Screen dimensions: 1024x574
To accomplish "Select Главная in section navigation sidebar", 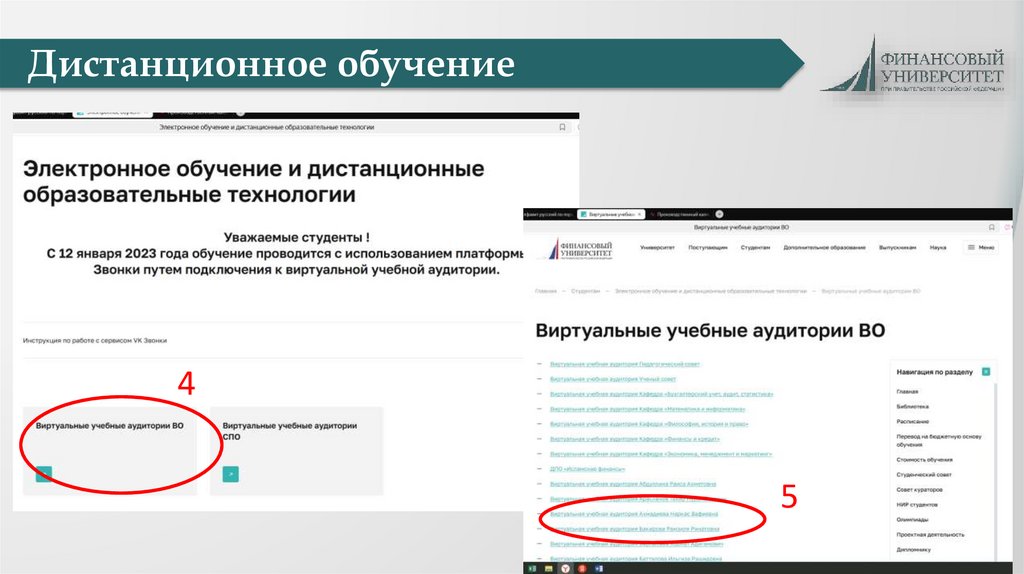I will pos(907,392).
